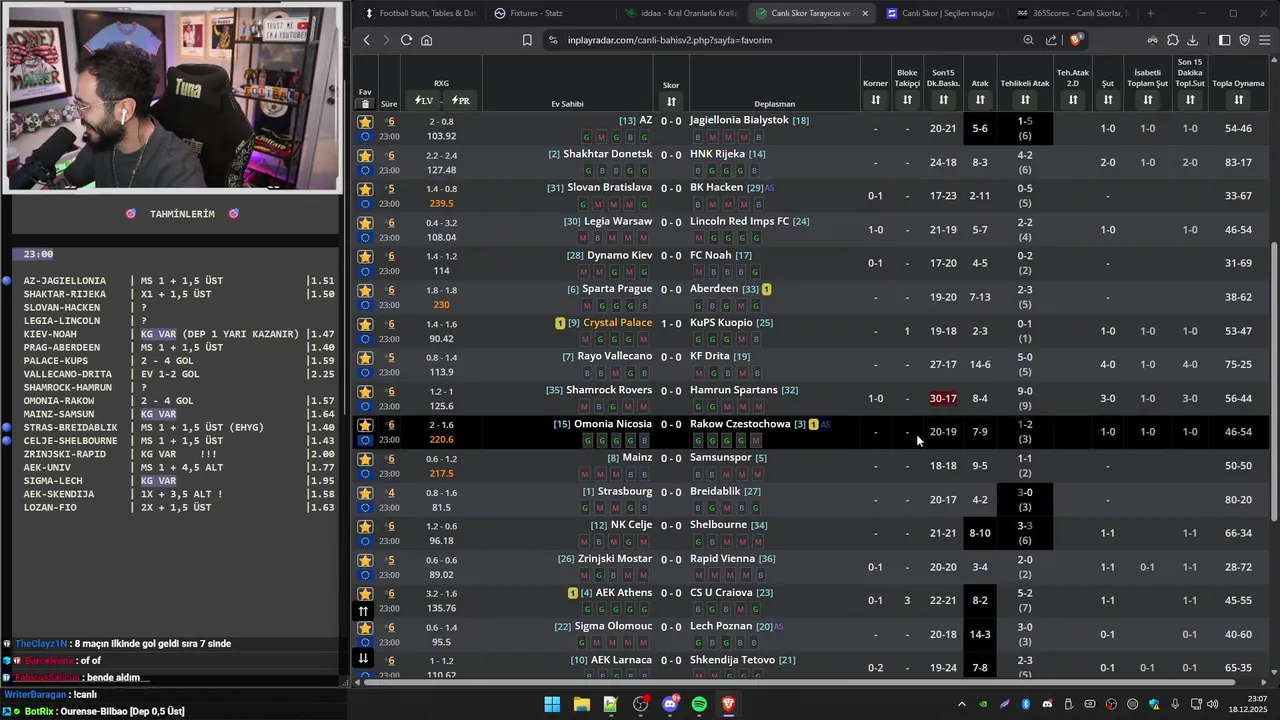Toggle favorite star for Shakhtar Donetsk row
The image size is (1280, 720).
tap(365, 155)
